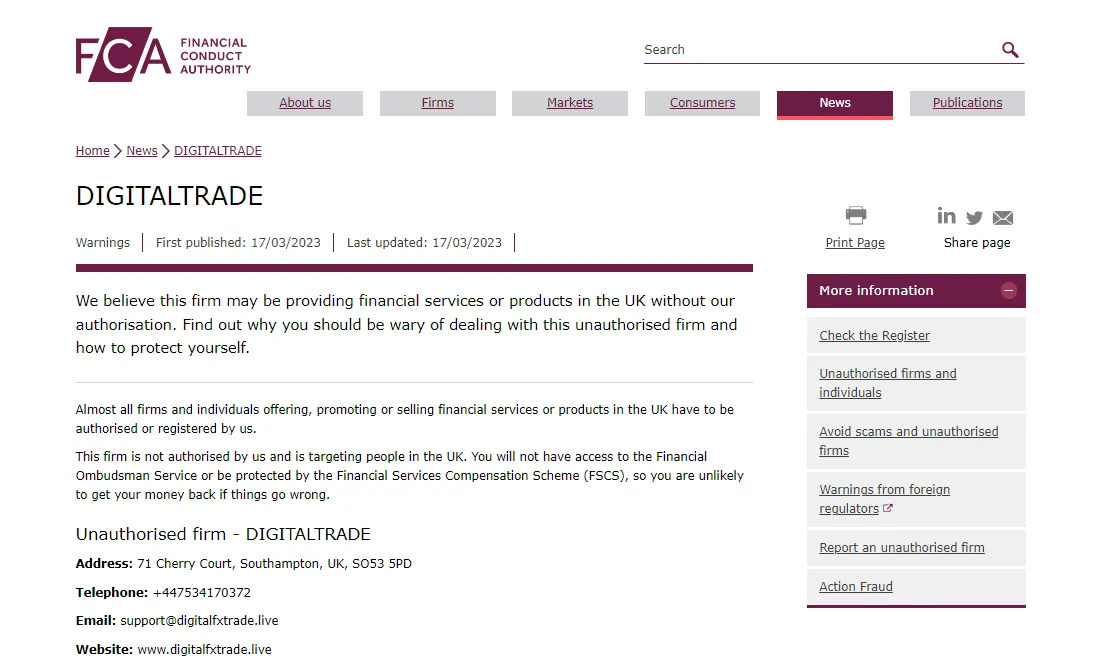
Task: Click the Print Page link
Action: (x=855, y=243)
